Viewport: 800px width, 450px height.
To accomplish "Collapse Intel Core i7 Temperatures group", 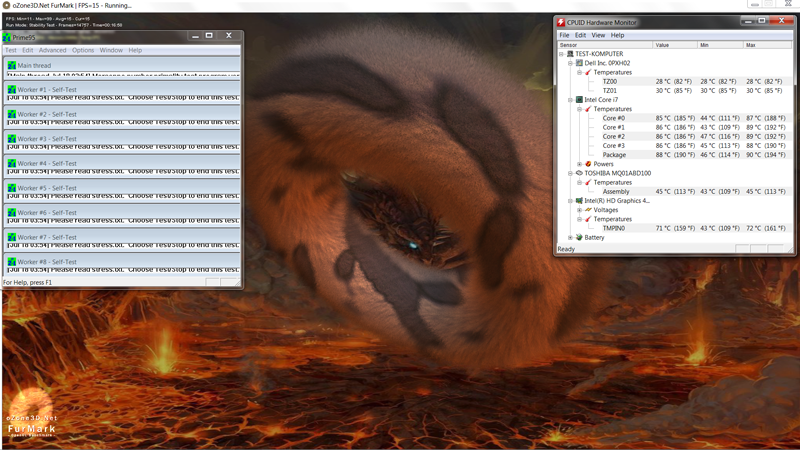I will (x=580, y=109).
